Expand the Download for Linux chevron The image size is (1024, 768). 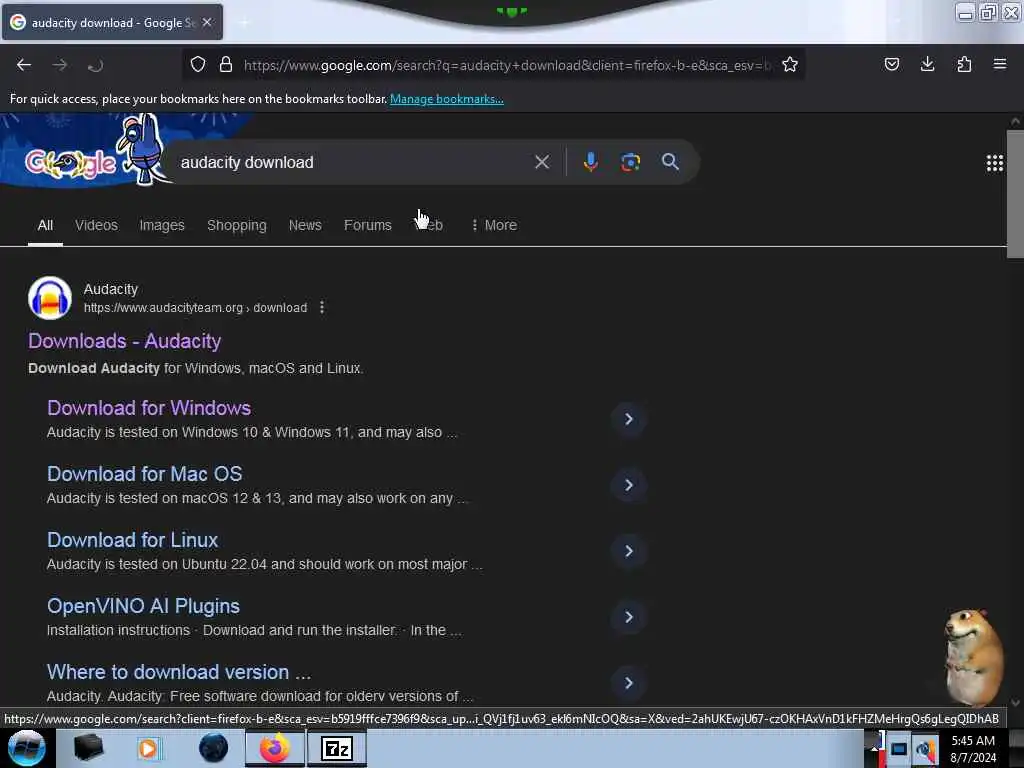point(629,551)
